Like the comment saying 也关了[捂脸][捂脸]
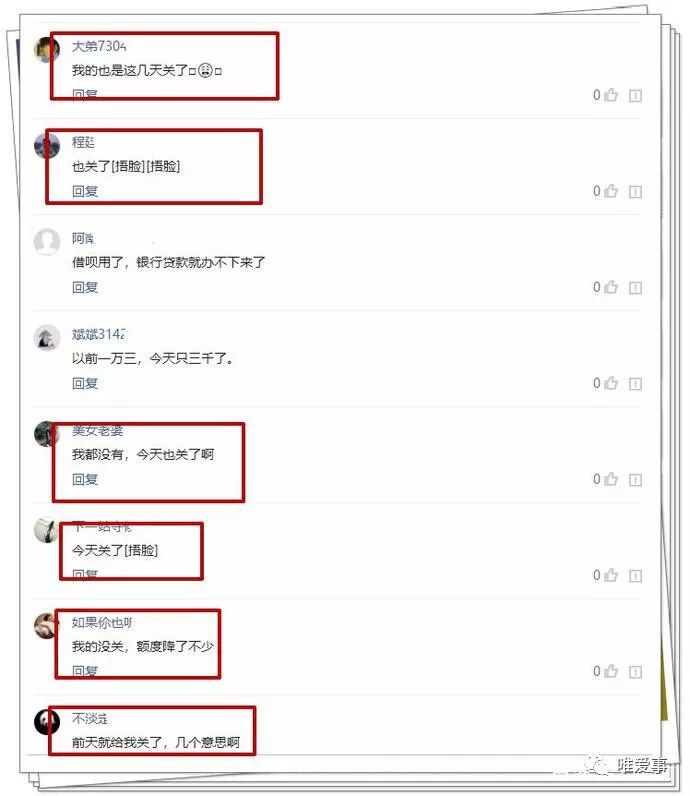 611,191
